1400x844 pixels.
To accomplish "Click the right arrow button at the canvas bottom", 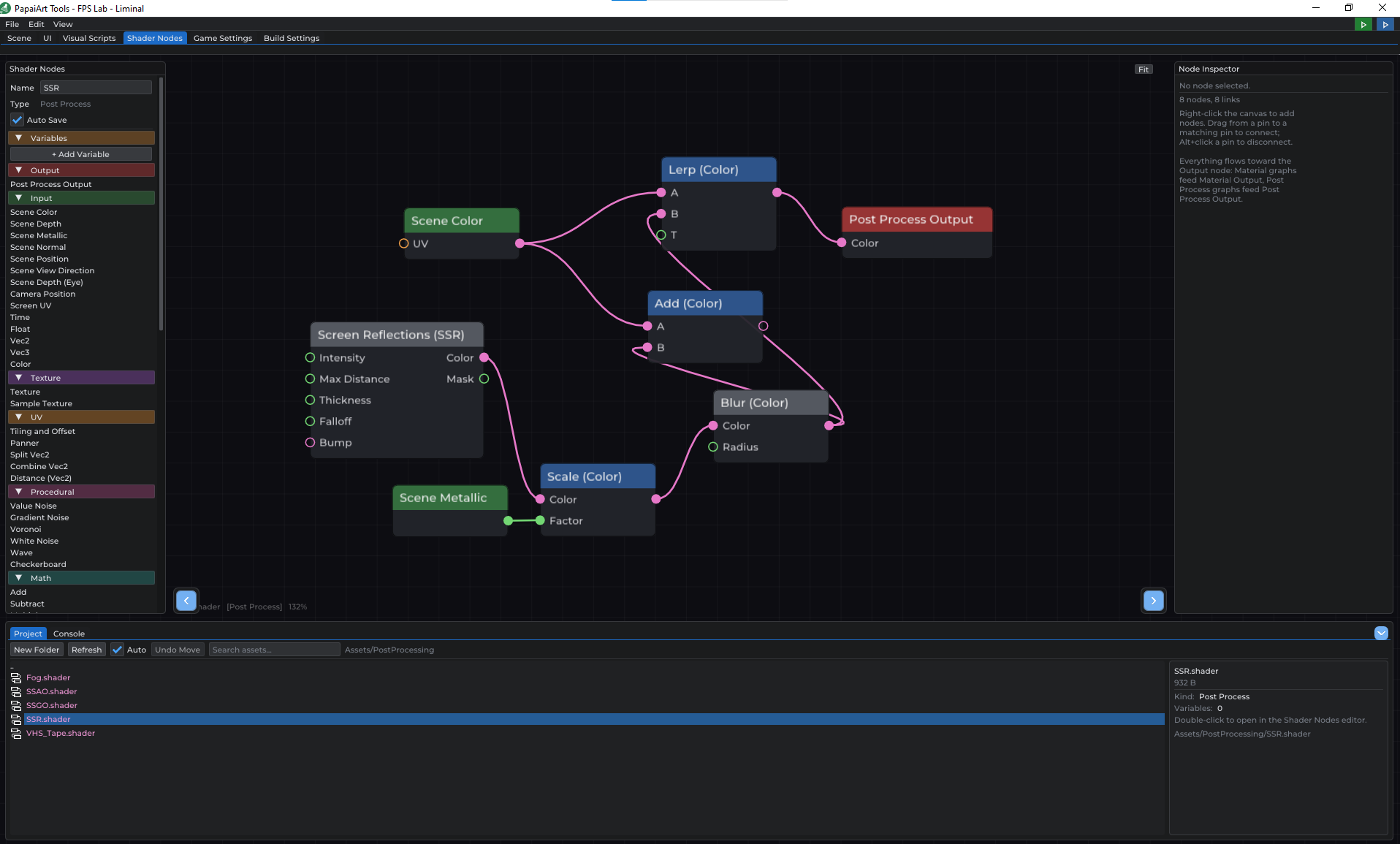I will tap(1153, 601).
